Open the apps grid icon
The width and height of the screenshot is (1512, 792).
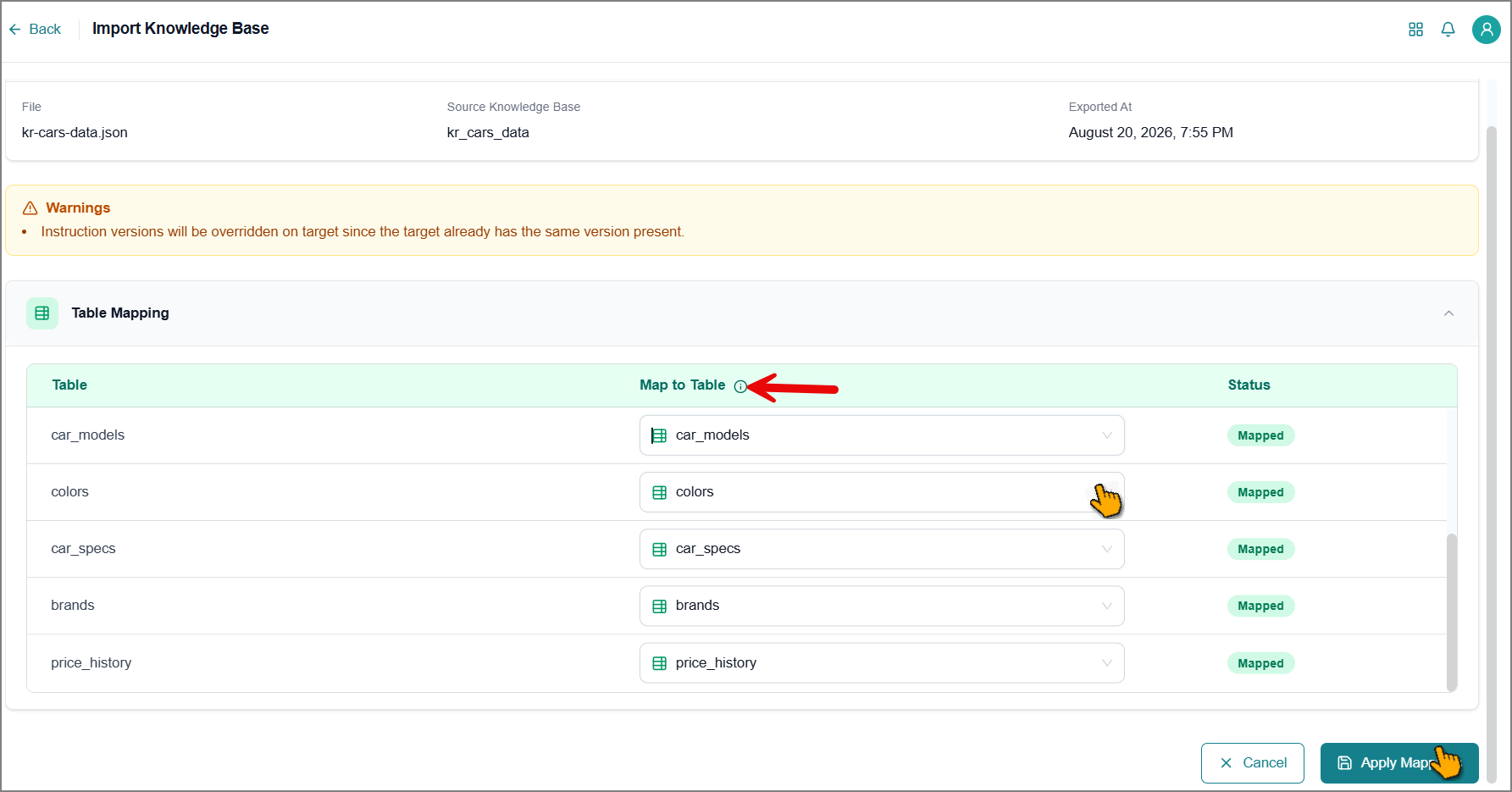click(1415, 30)
